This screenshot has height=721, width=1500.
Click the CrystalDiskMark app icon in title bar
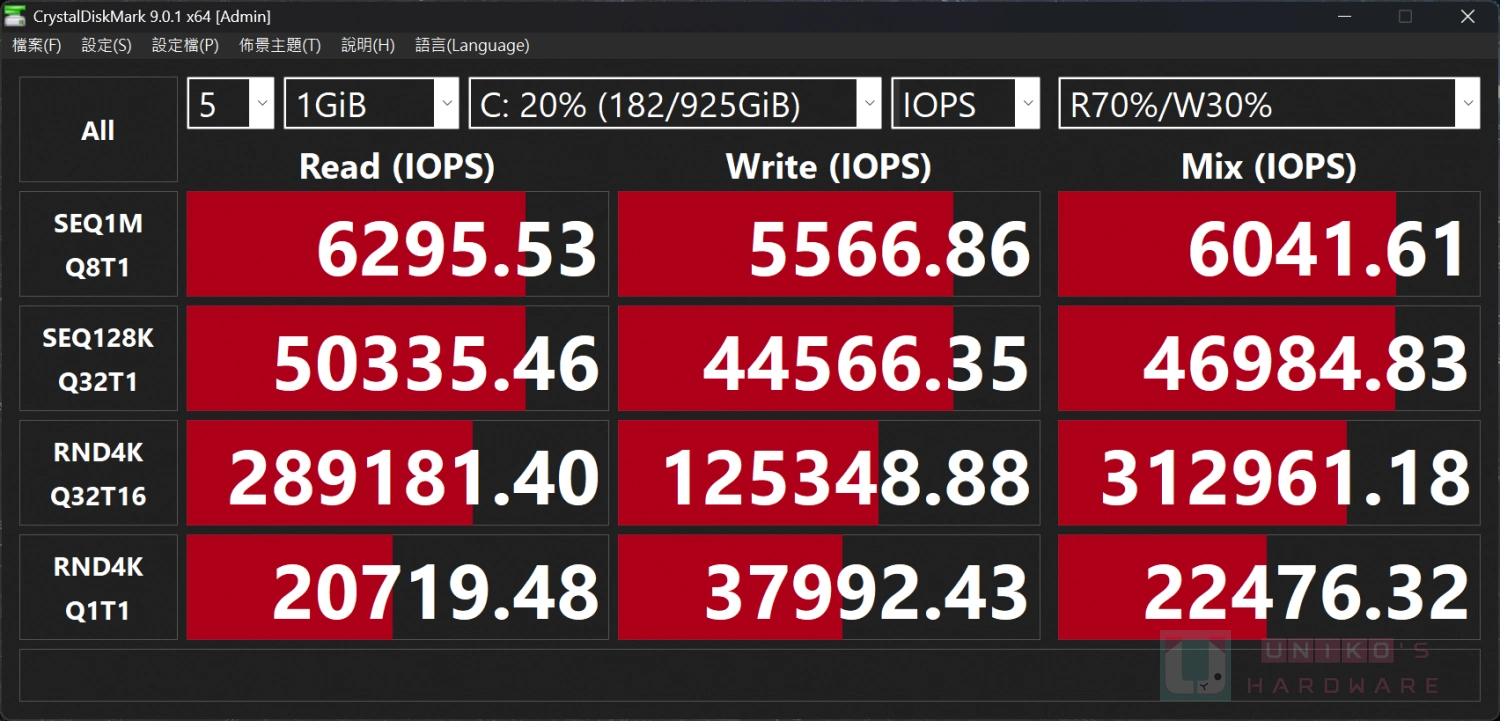[x=15, y=16]
